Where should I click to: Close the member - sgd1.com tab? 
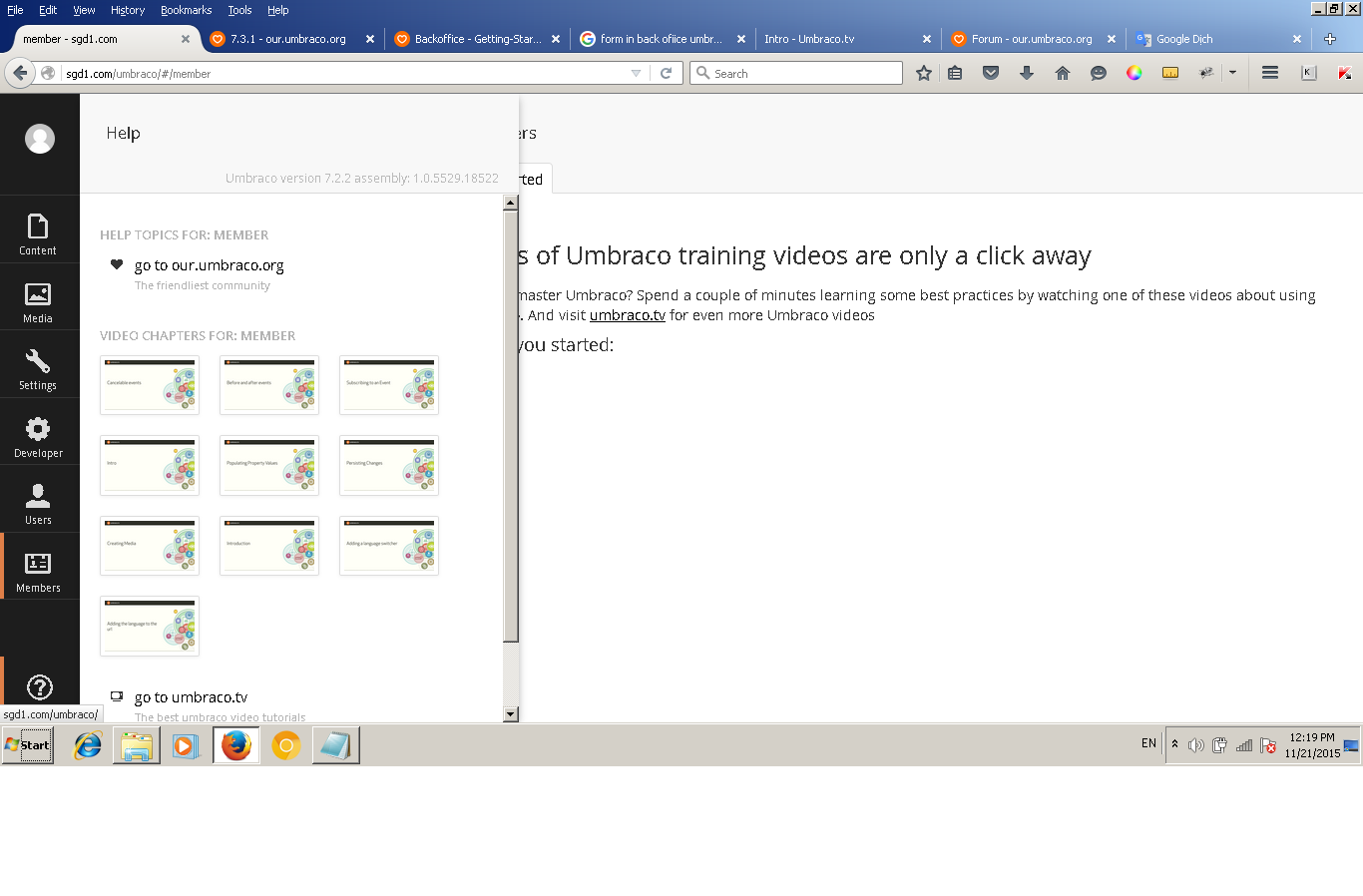point(185,39)
